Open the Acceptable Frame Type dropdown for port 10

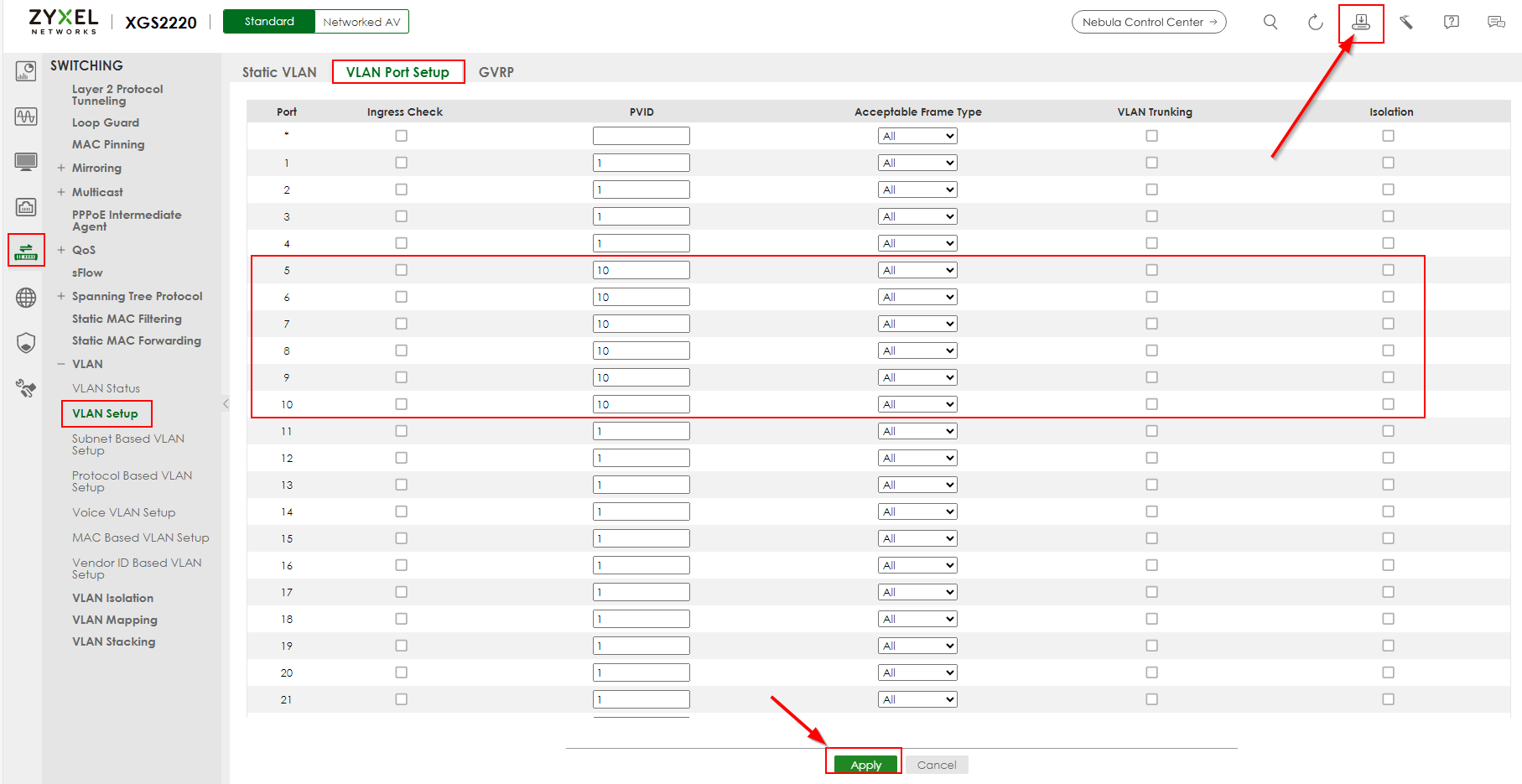917,403
